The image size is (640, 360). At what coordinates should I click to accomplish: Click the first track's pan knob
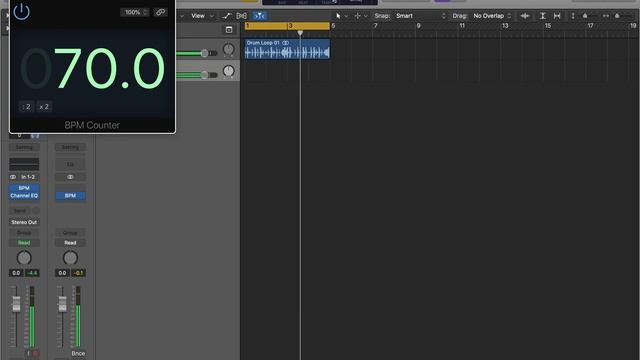229,50
